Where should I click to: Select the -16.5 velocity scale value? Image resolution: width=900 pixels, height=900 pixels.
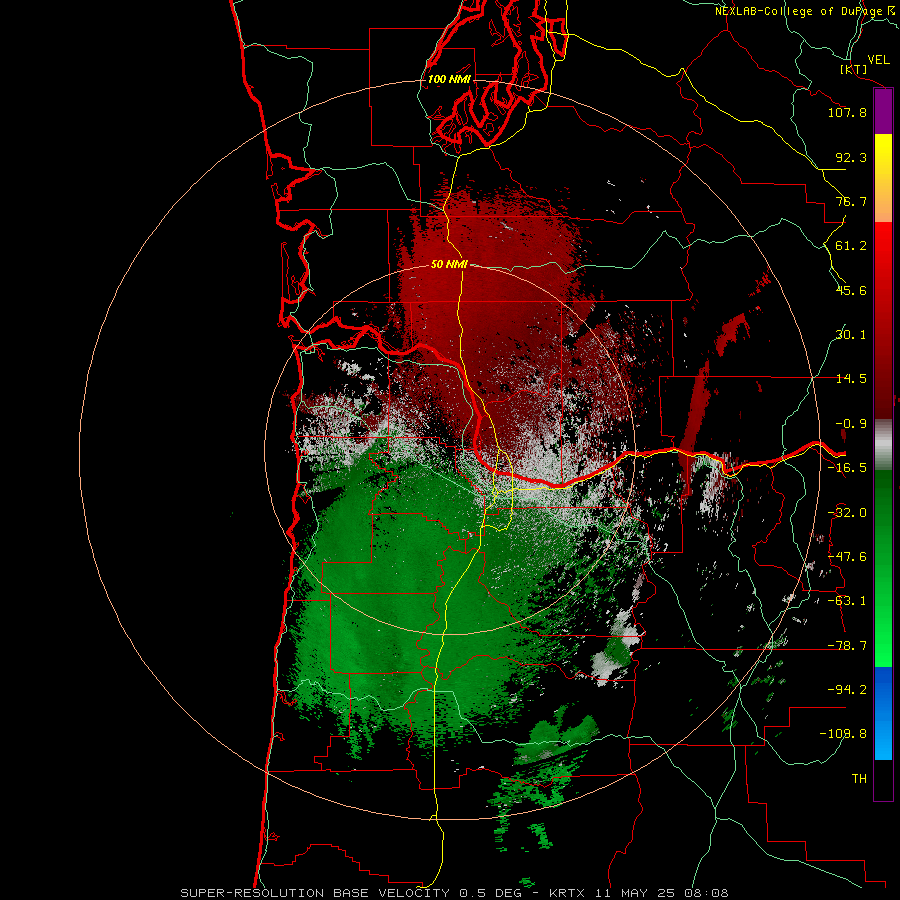[847, 468]
